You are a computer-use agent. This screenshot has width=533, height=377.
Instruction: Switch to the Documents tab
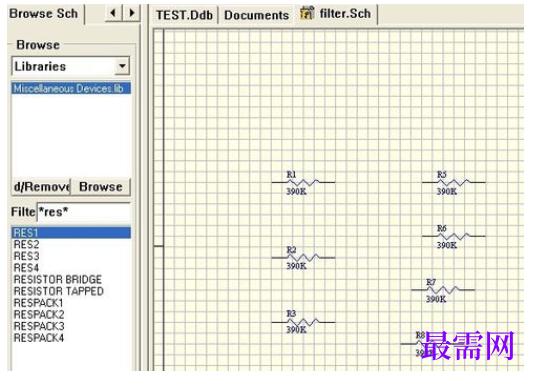(257, 15)
